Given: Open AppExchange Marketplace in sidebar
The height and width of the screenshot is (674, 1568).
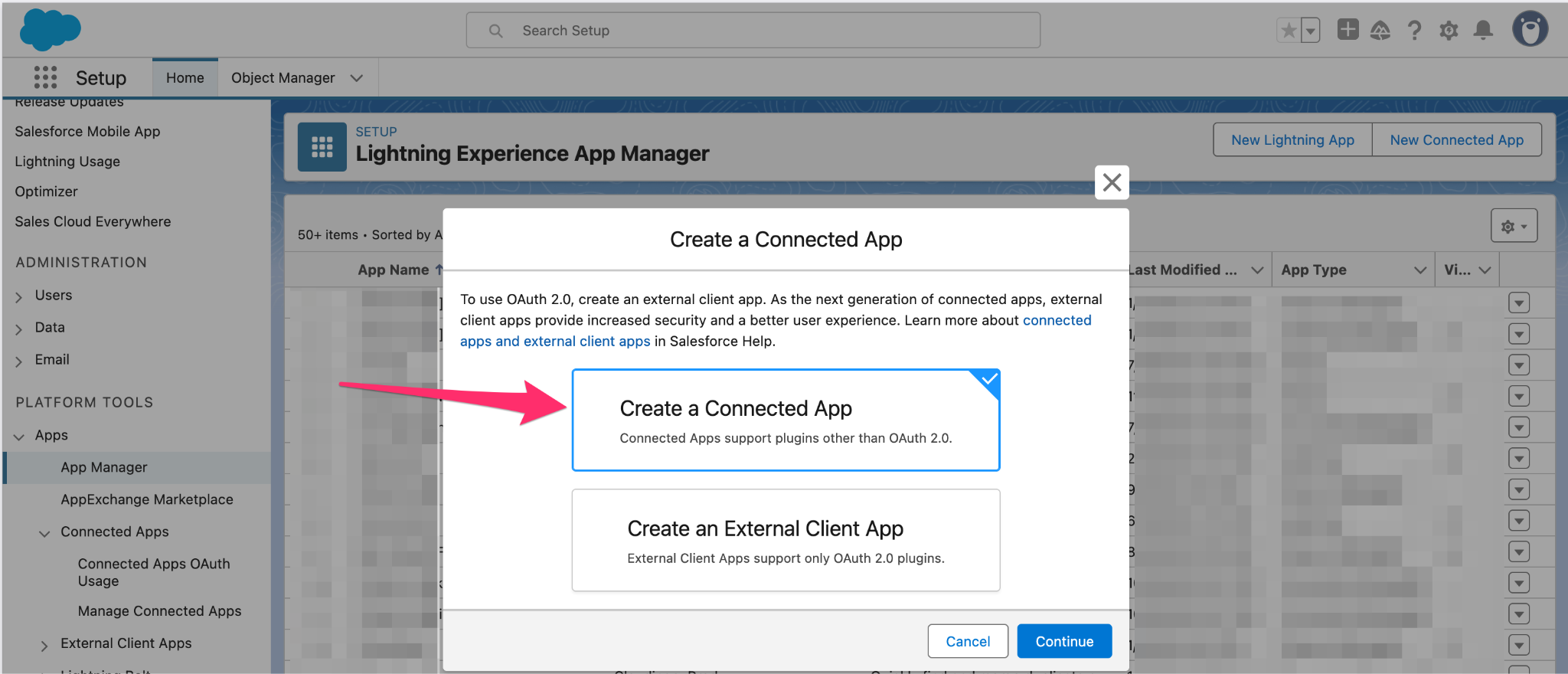Looking at the screenshot, I should (147, 499).
